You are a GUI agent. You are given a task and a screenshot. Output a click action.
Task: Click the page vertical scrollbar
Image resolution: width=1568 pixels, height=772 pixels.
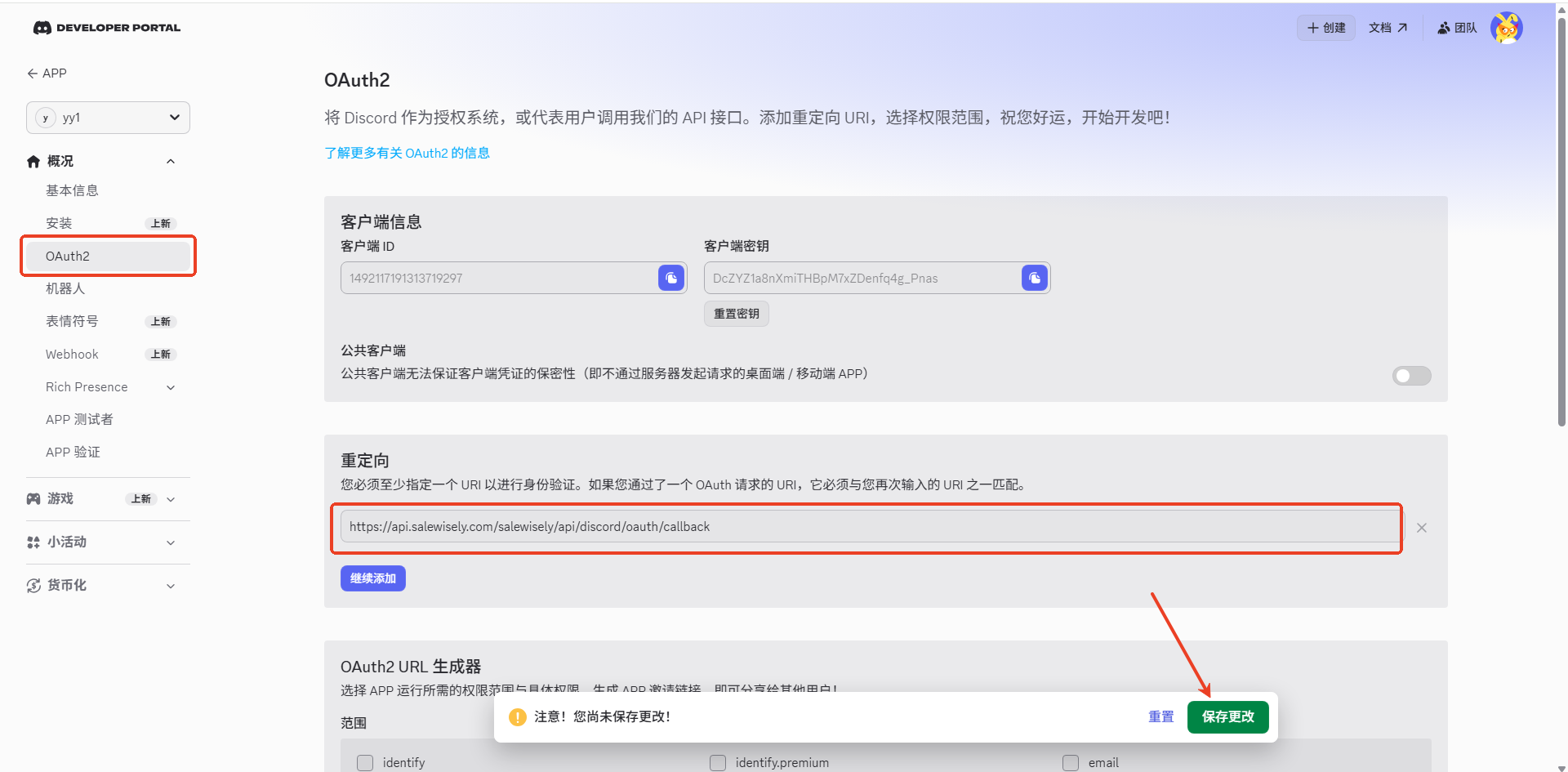pyautogui.click(x=1561, y=221)
